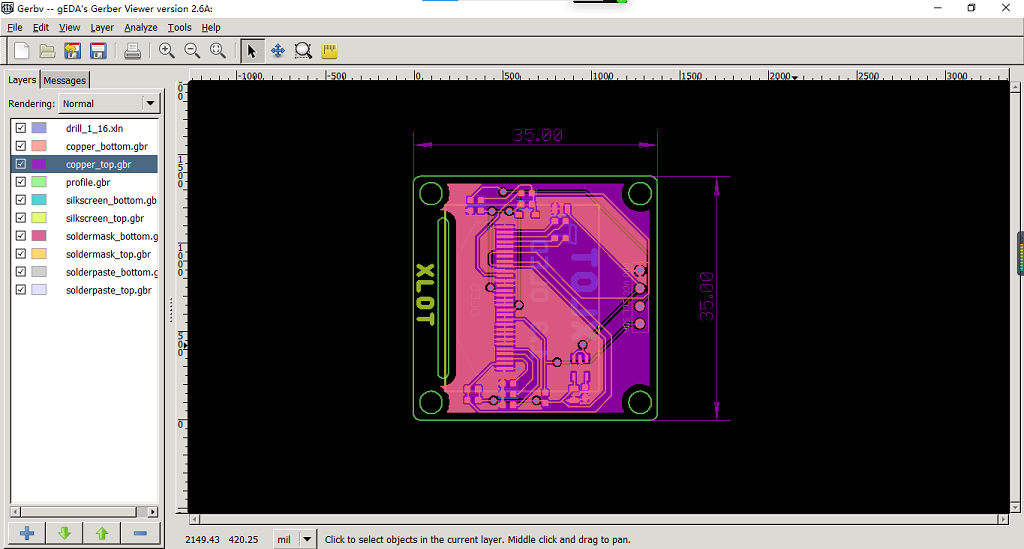Click silkscreen_top.gbr yellow color swatch
The image size is (1024, 549).
pyautogui.click(x=39, y=218)
